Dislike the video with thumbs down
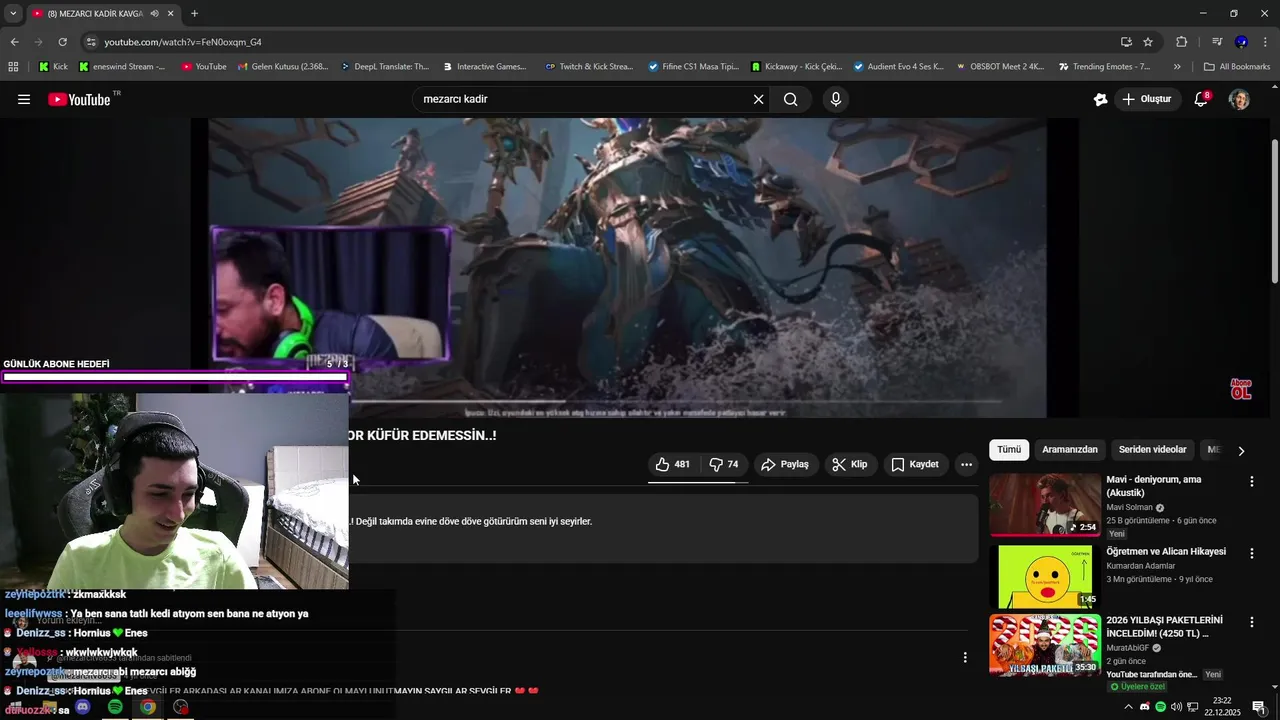 click(724, 464)
